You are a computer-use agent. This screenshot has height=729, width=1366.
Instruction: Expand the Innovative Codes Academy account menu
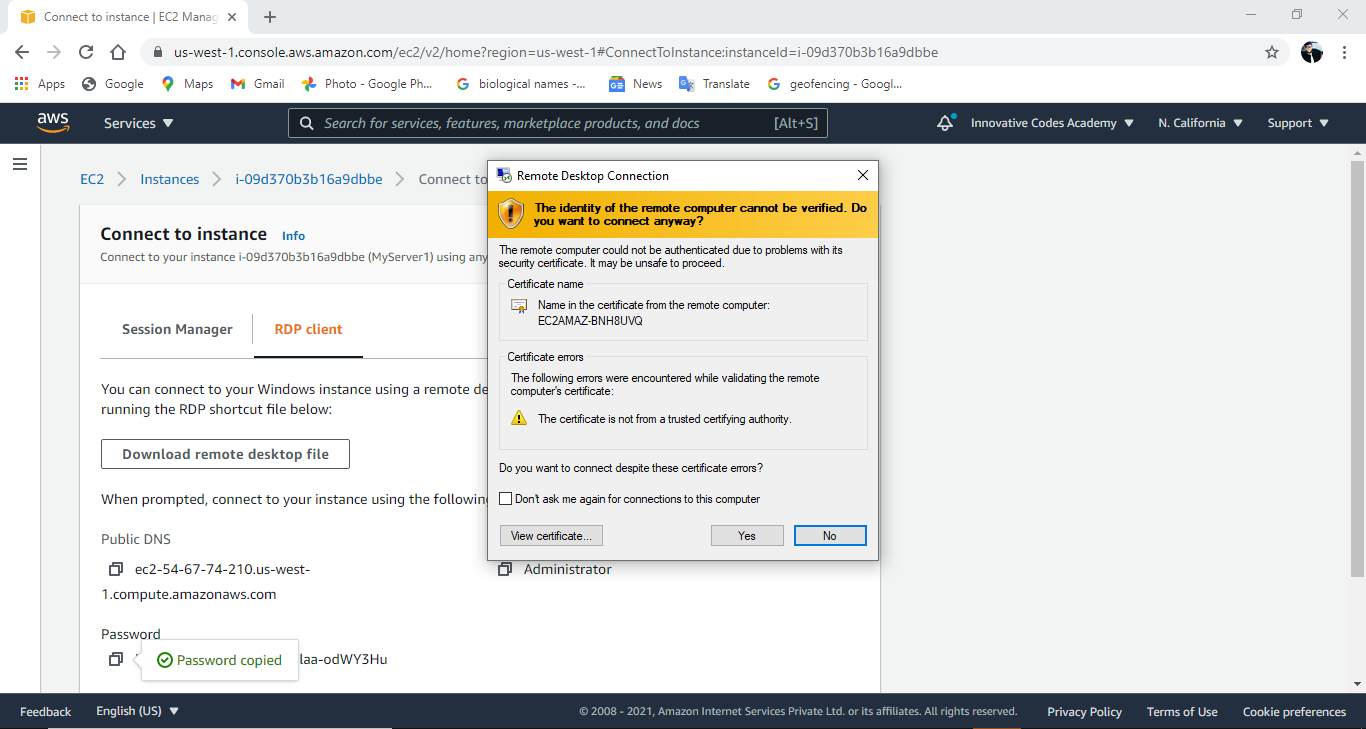coord(1052,123)
